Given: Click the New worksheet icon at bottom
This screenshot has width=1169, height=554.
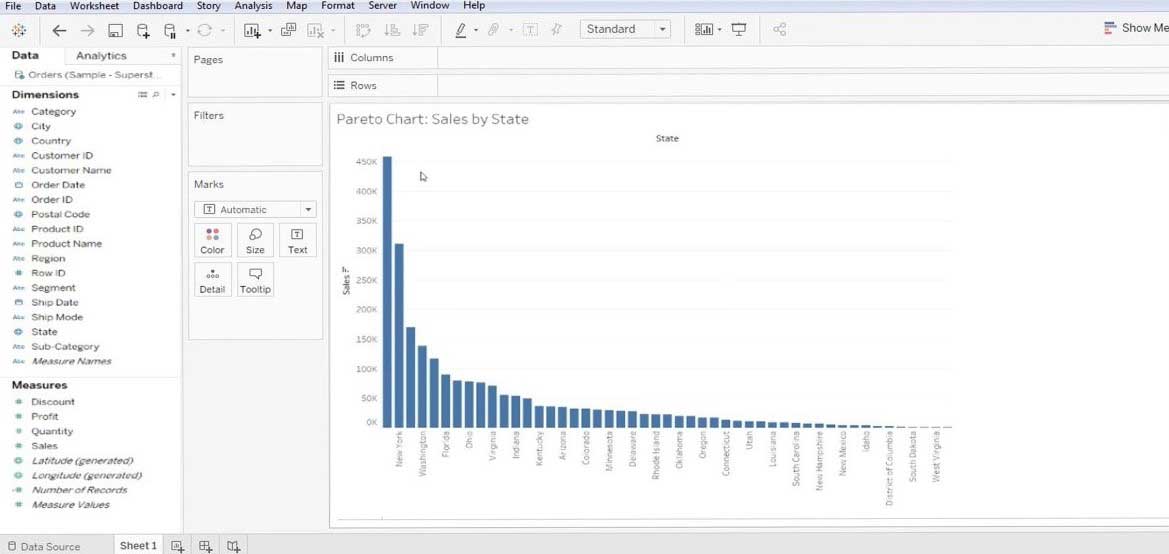Looking at the screenshot, I should click(x=177, y=546).
